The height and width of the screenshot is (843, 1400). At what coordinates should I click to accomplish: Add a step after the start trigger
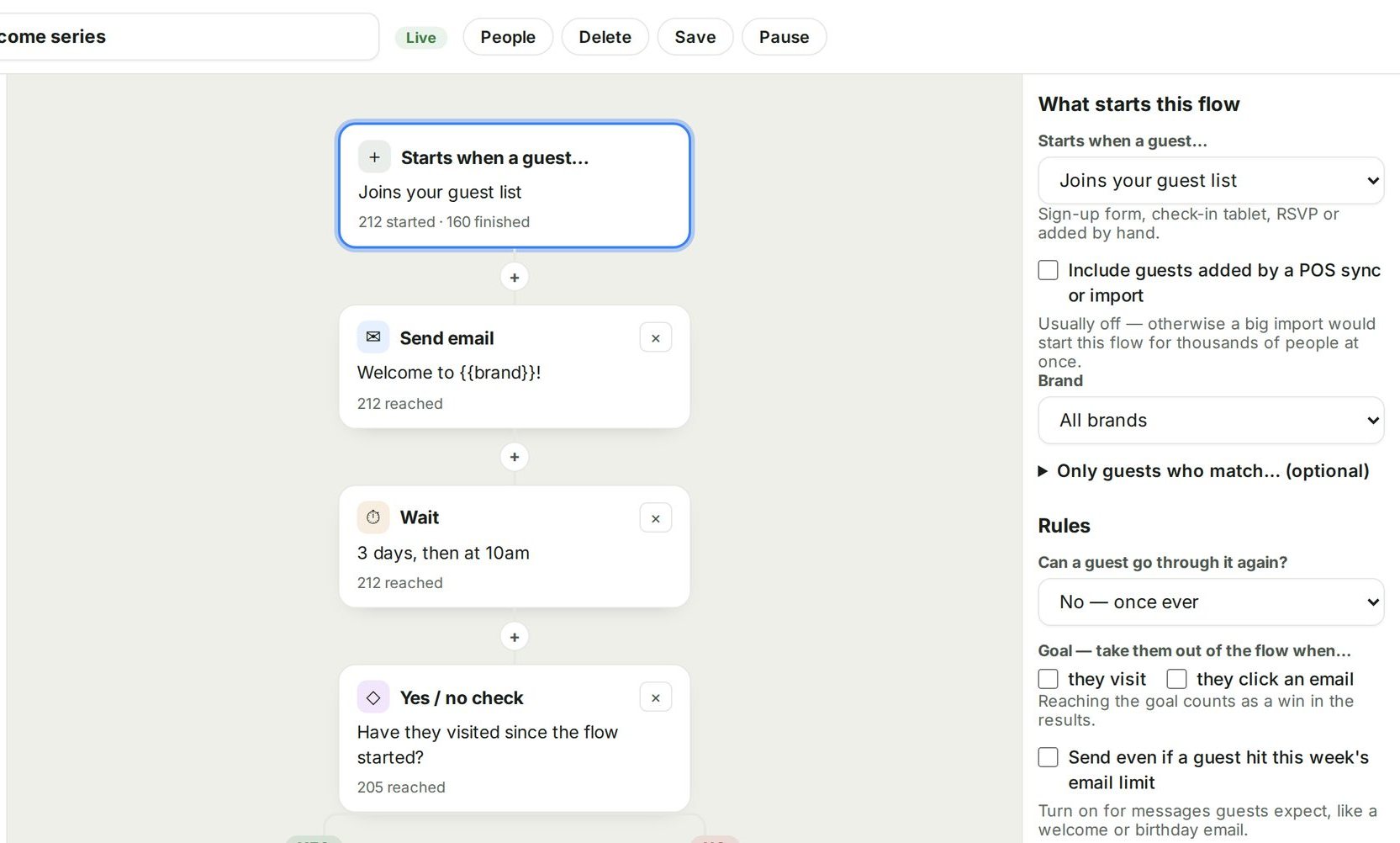515,278
